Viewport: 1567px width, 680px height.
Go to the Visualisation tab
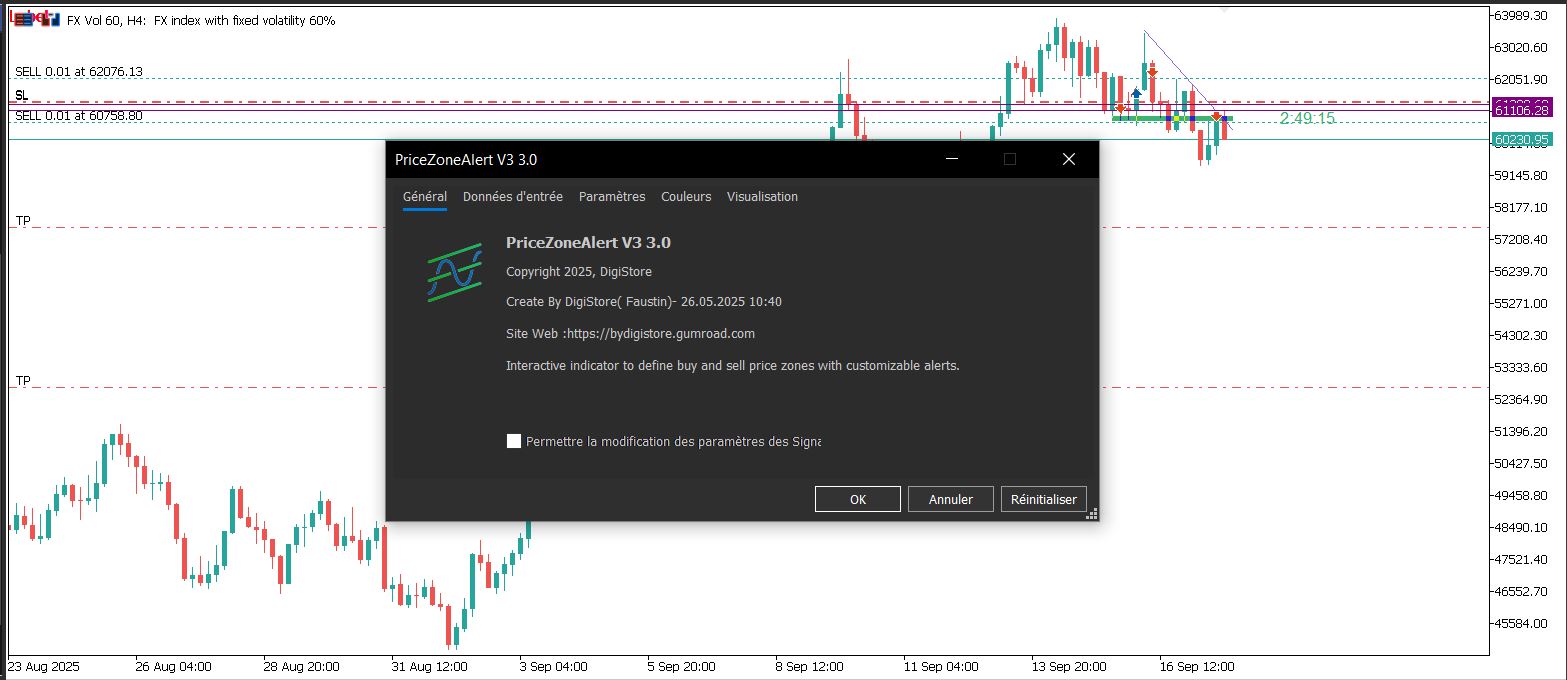[762, 197]
